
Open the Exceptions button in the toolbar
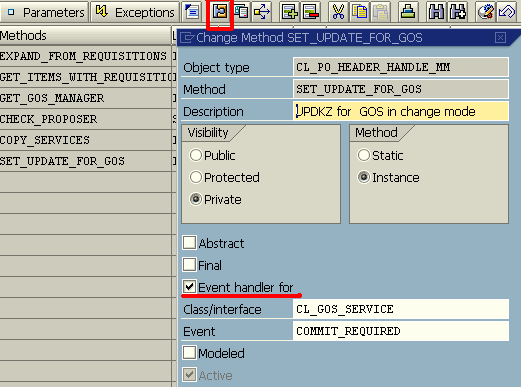135,12
